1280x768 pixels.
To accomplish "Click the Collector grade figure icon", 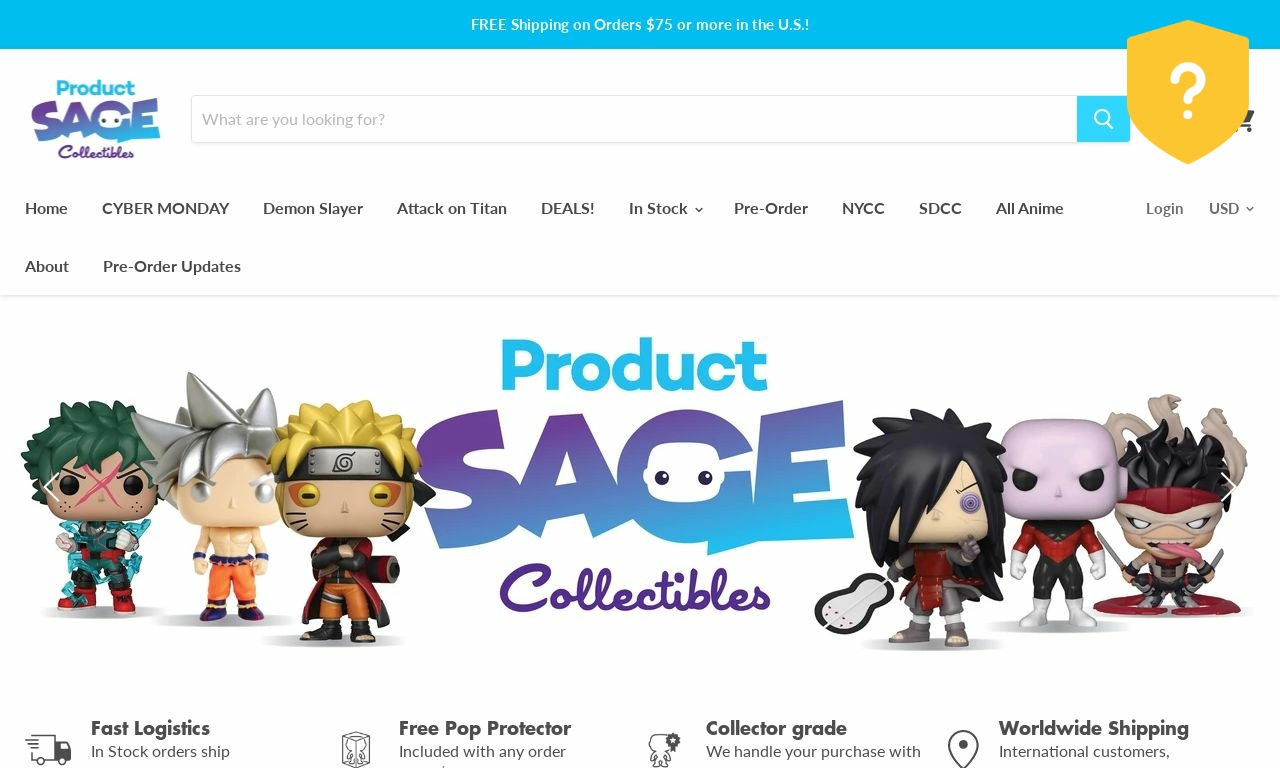I will (x=664, y=749).
